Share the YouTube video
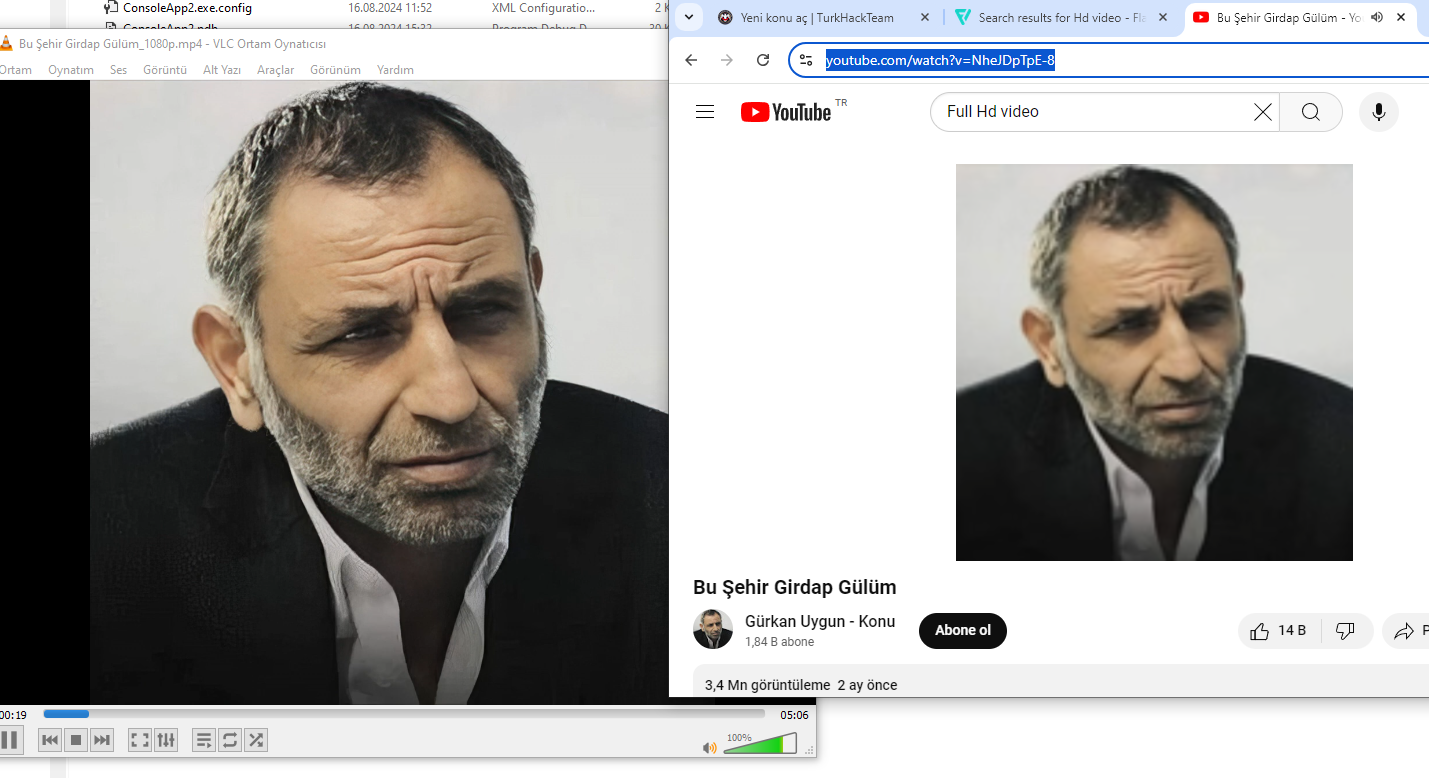This screenshot has width=1429, height=778. click(1408, 631)
